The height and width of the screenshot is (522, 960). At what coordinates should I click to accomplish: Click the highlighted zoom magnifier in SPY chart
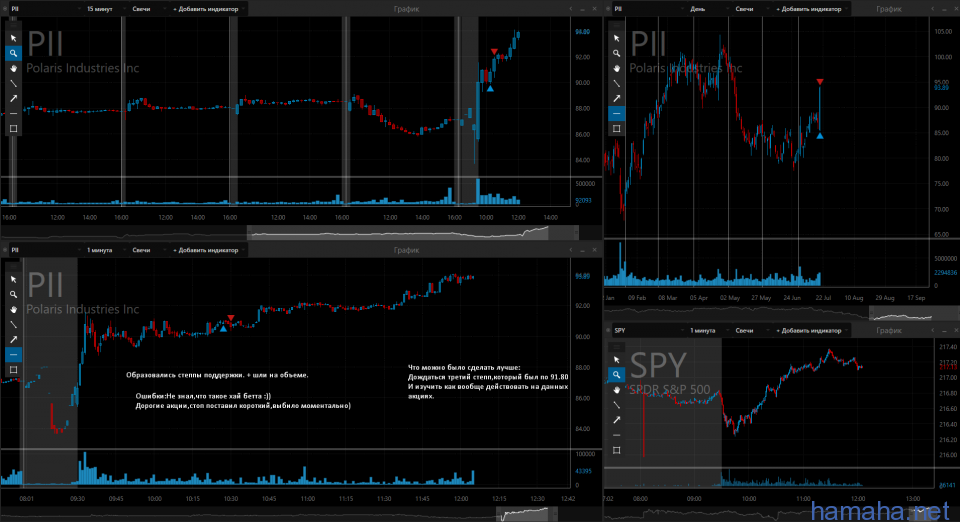click(x=617, y=375)
